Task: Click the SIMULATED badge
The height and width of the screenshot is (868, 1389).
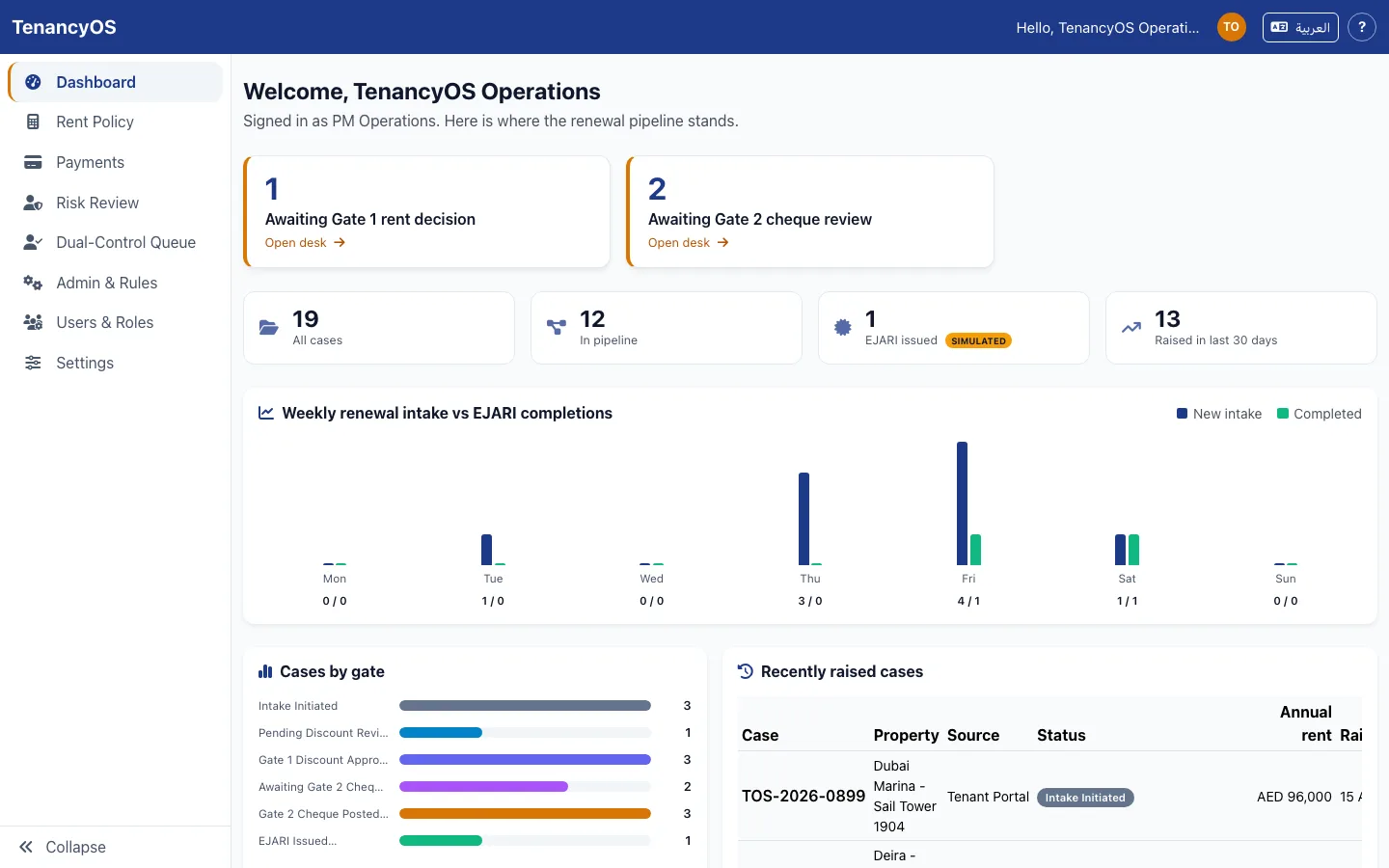Action: 978,340
